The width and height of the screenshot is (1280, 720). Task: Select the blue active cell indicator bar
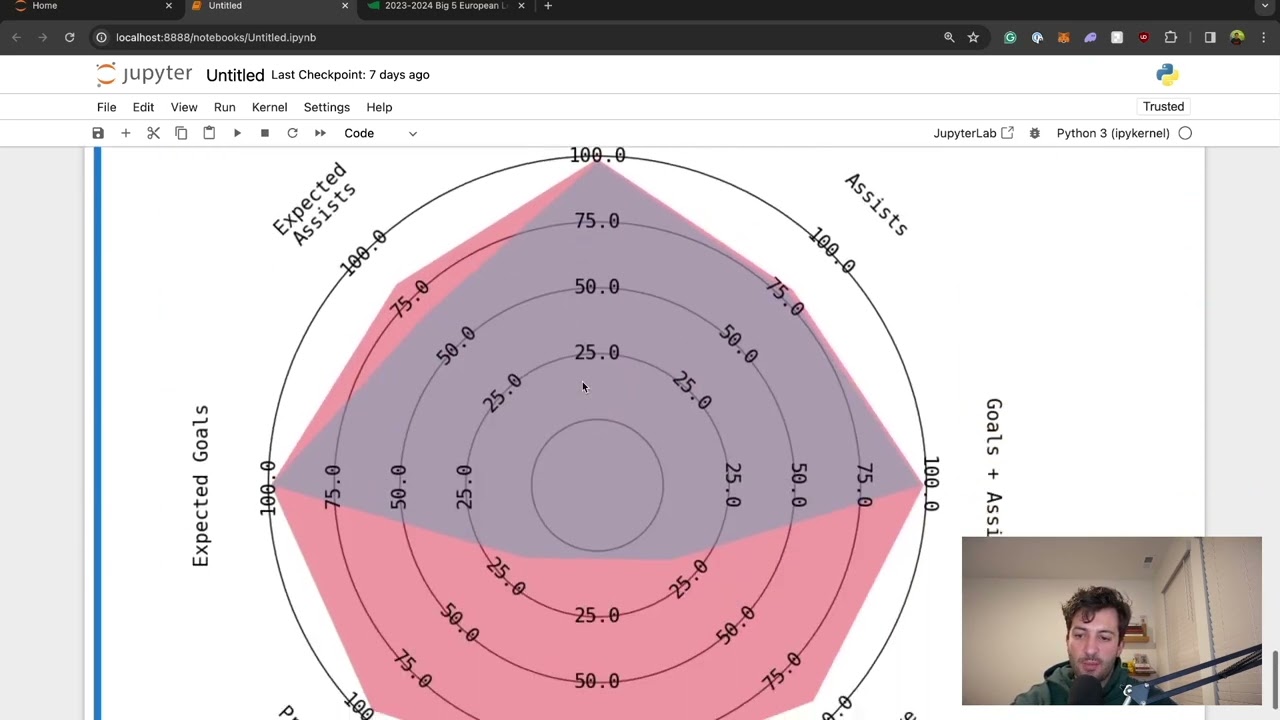point(97,433)
